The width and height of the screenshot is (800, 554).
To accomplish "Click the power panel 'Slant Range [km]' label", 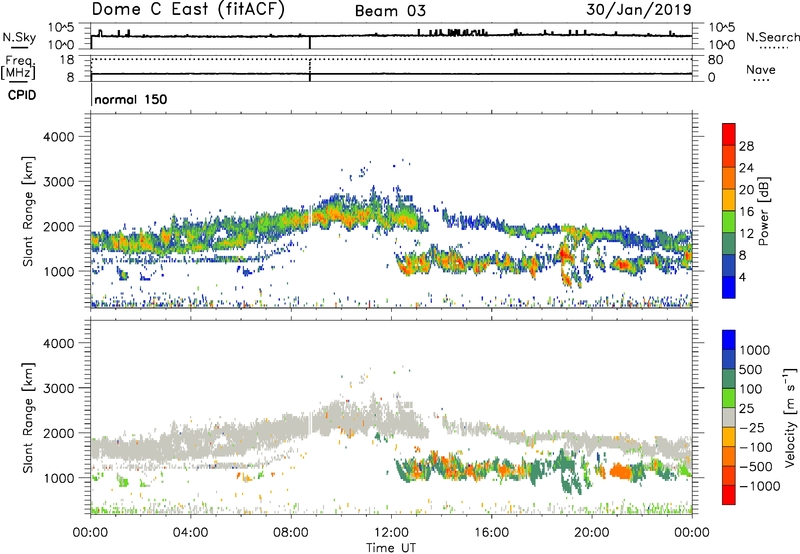I will click(28, 211).
